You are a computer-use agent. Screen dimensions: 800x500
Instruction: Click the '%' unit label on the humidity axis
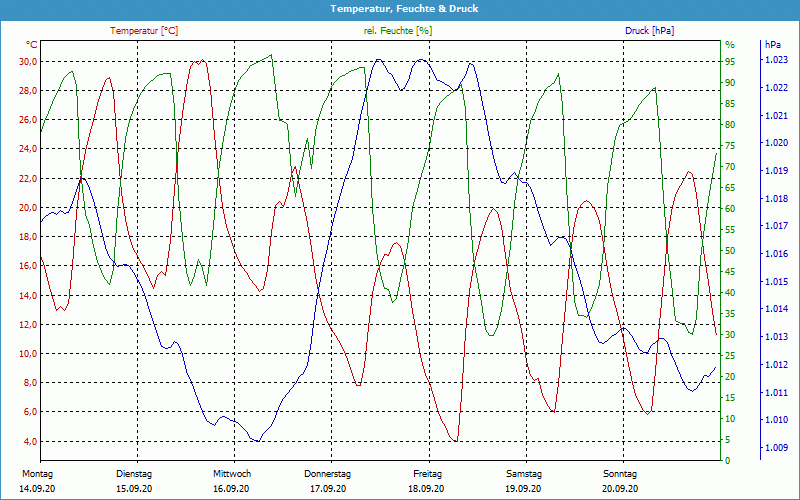click(730, 45)
